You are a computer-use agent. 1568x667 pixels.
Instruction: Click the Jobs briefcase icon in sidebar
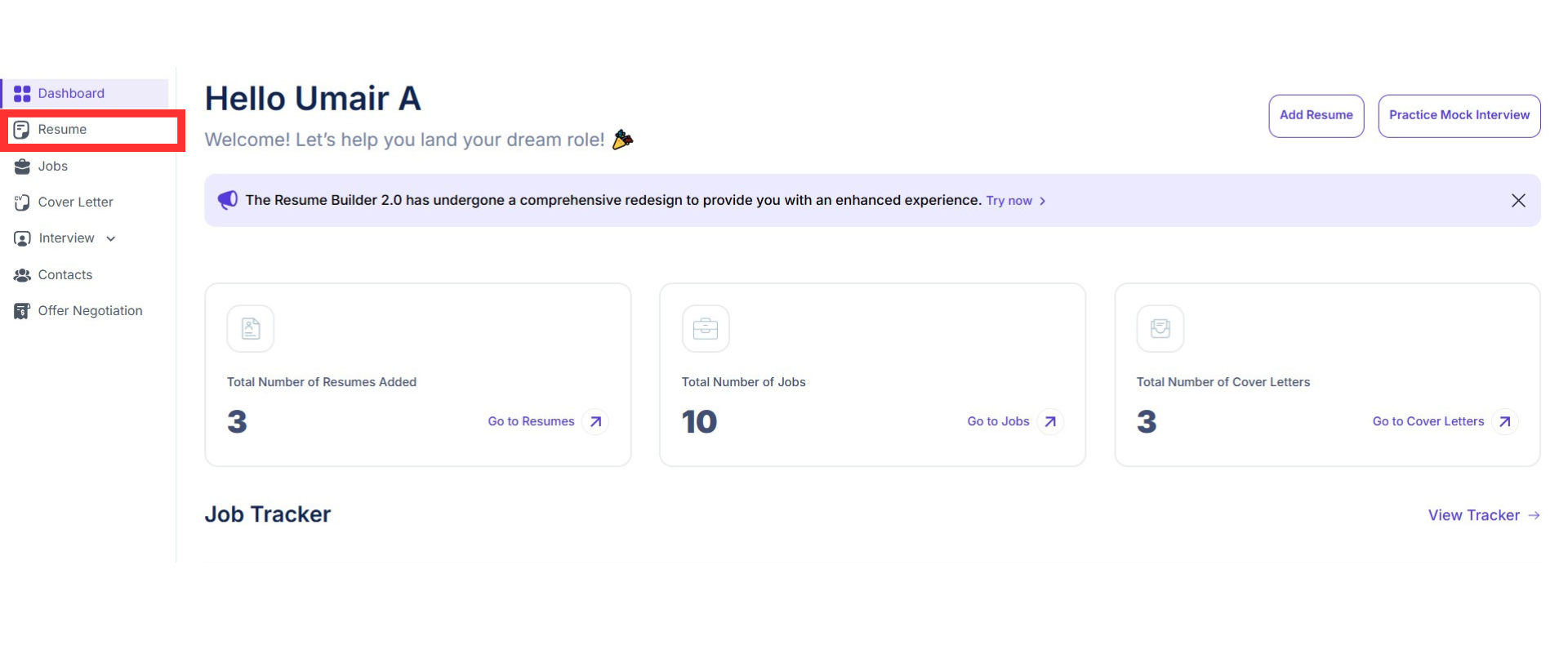tap(22, 167)
